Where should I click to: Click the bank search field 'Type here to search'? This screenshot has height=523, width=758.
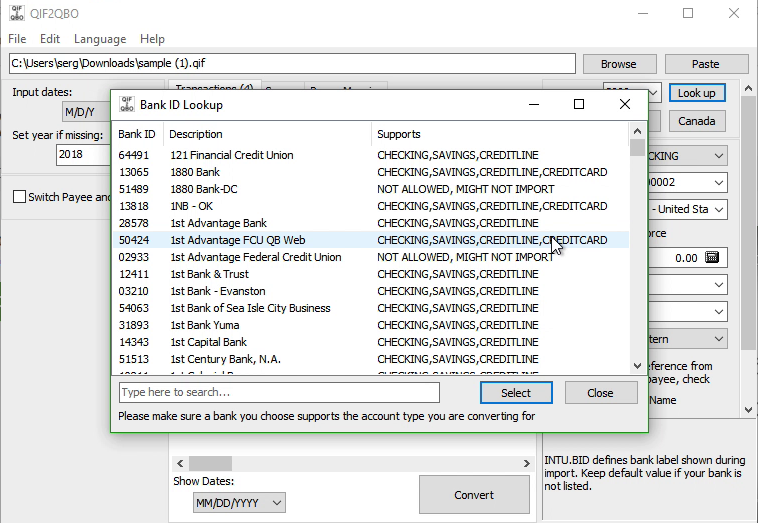[279, 392]
